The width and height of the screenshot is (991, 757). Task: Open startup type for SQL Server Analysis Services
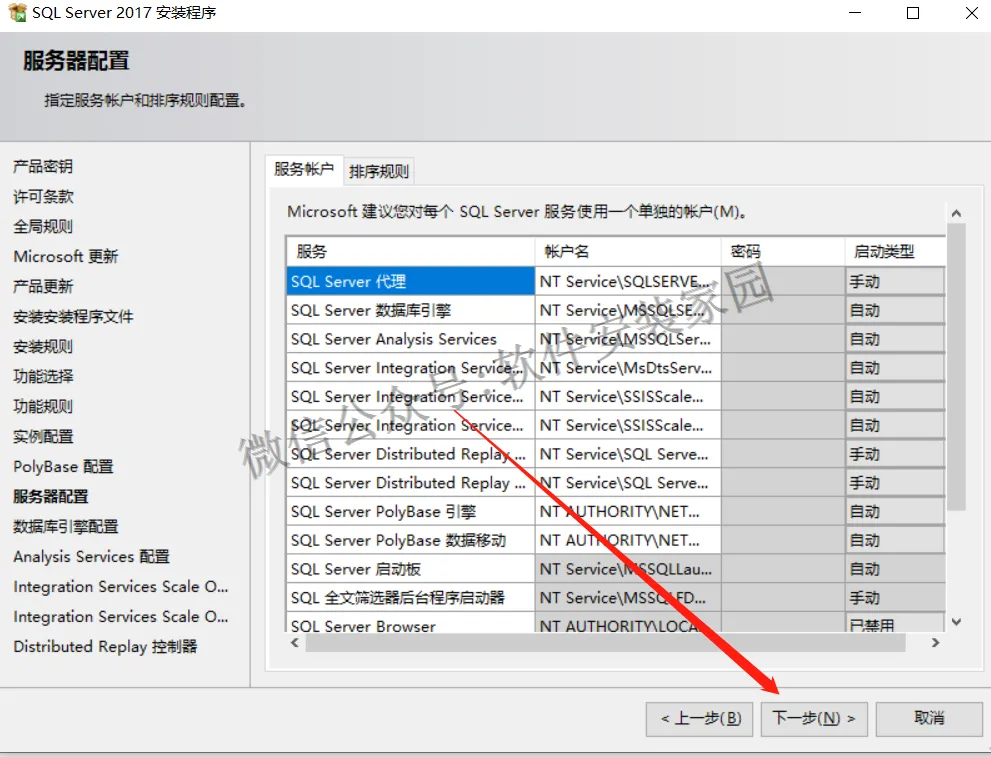[x=895, y=339]
